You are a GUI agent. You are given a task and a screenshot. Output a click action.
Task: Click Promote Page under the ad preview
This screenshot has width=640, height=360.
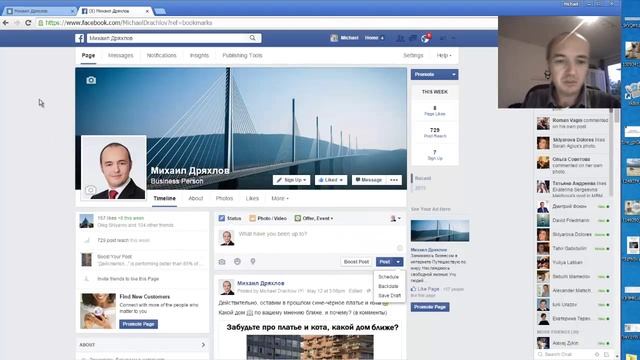tap(430, 307)
